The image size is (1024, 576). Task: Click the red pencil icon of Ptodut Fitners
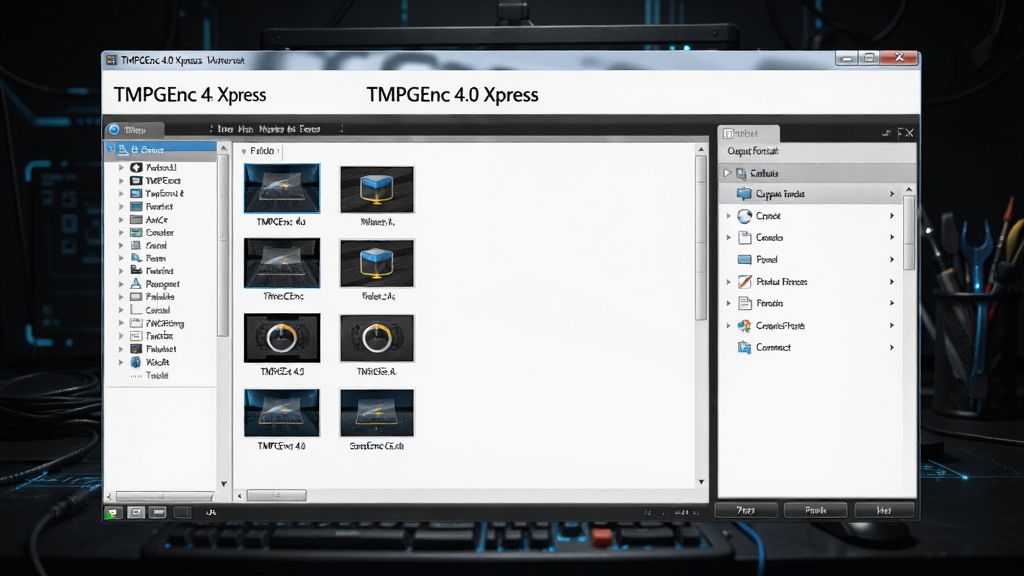pyautogui.click(x=744, y=281)
